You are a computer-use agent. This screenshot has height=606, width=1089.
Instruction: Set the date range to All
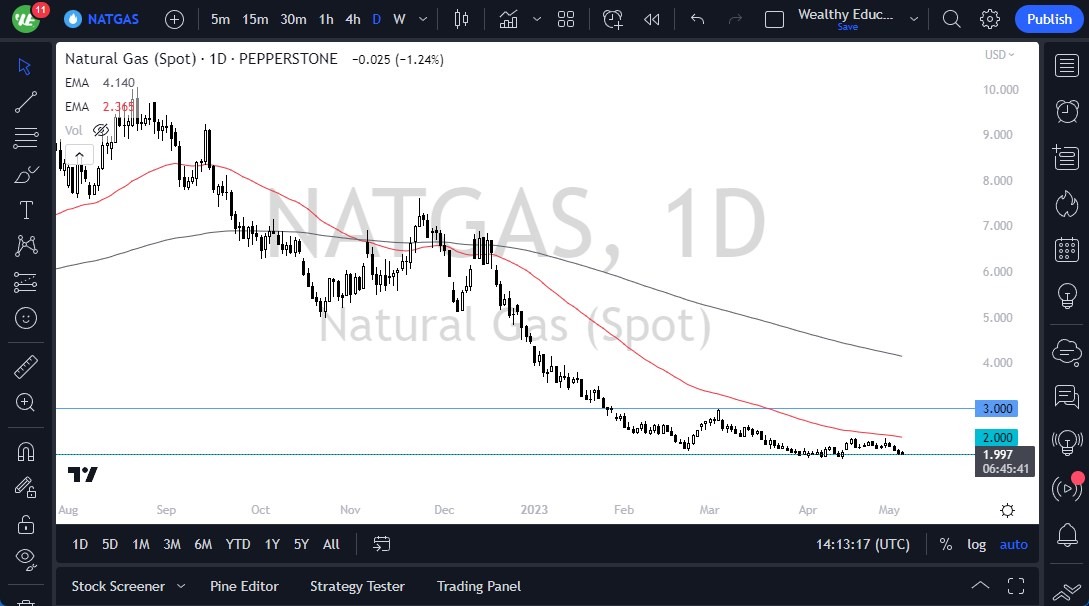point(331,544)
